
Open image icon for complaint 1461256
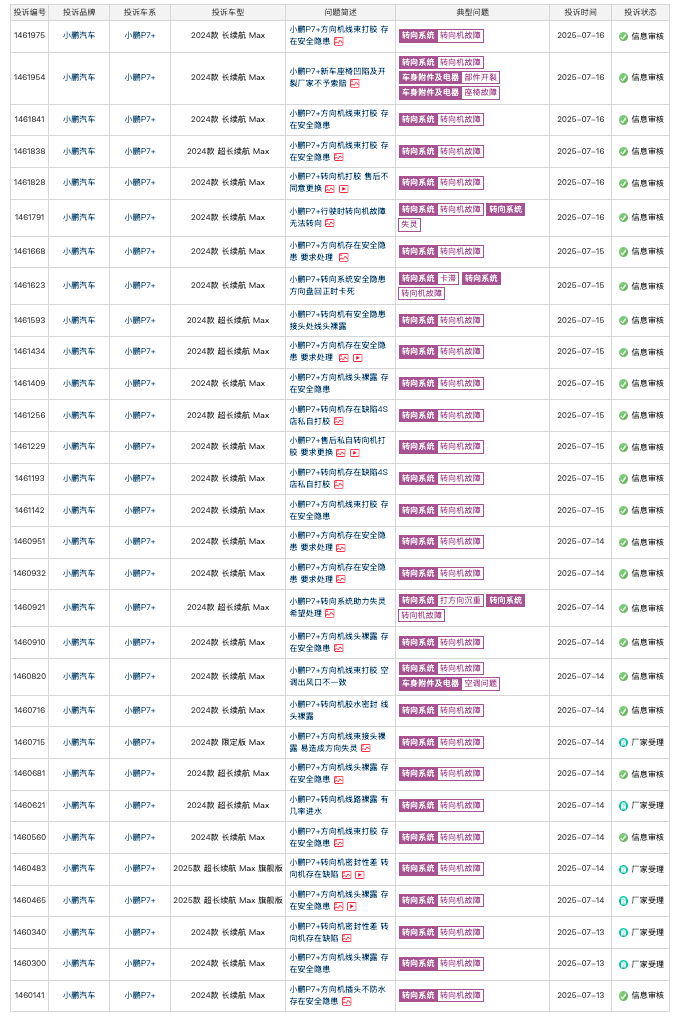[x=339, y=422]
